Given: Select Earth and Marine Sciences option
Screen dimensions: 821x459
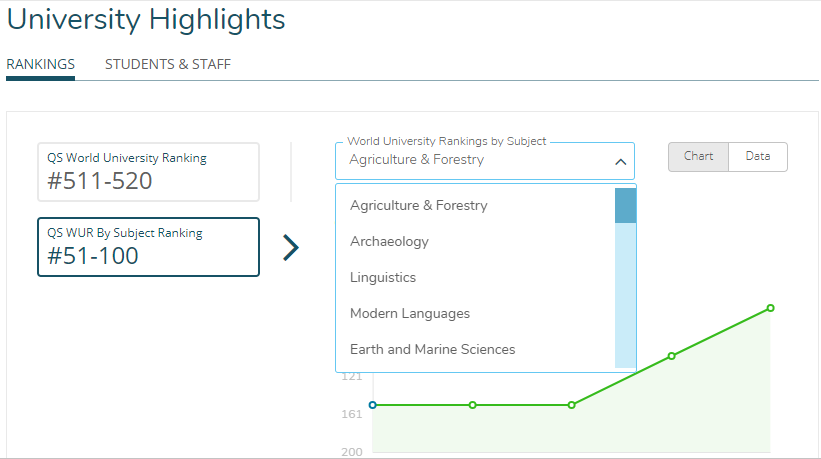Looking at the screenshot, I should [433, 349].
